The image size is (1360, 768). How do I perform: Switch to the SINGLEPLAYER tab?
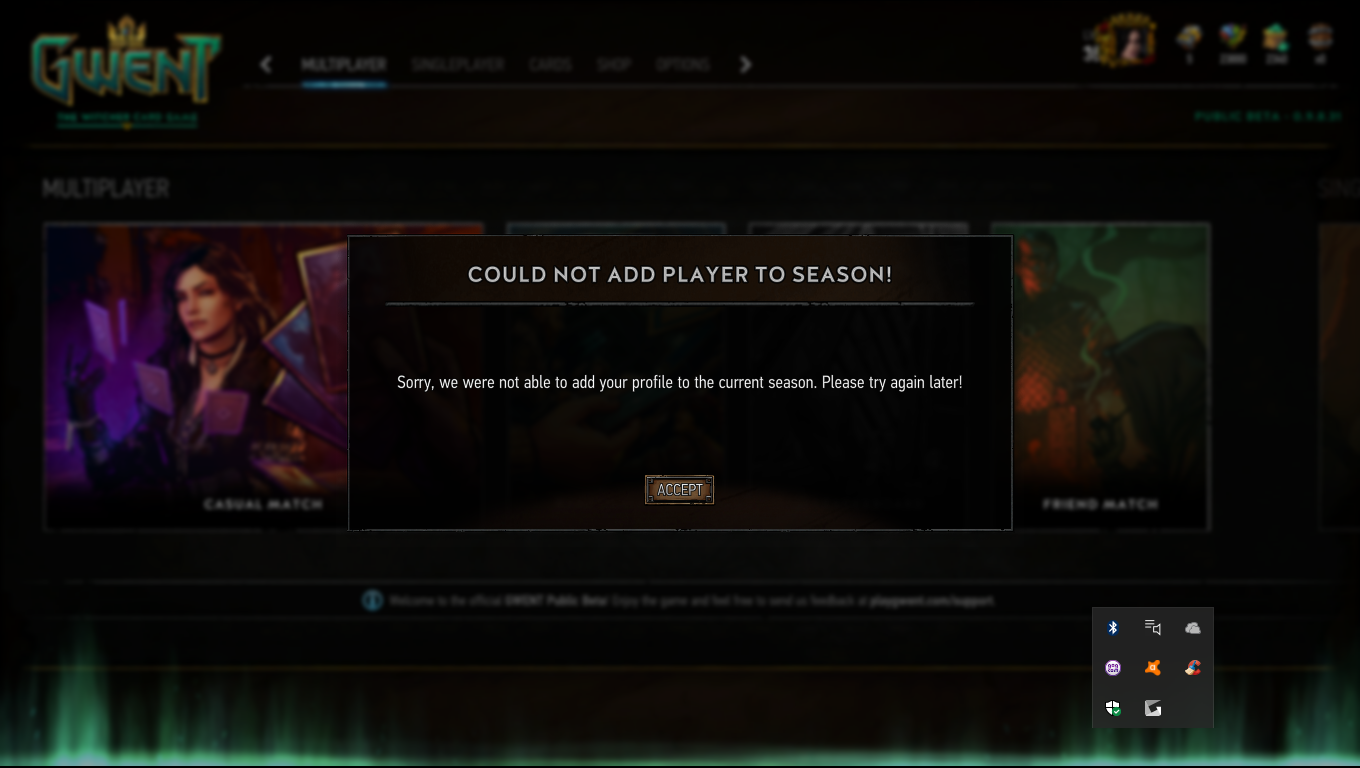click(x=458, y=65)
